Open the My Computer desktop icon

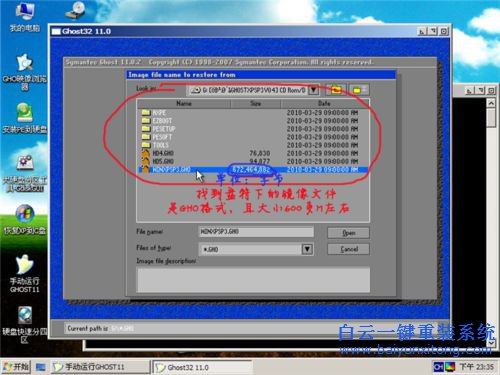(24, 17)
